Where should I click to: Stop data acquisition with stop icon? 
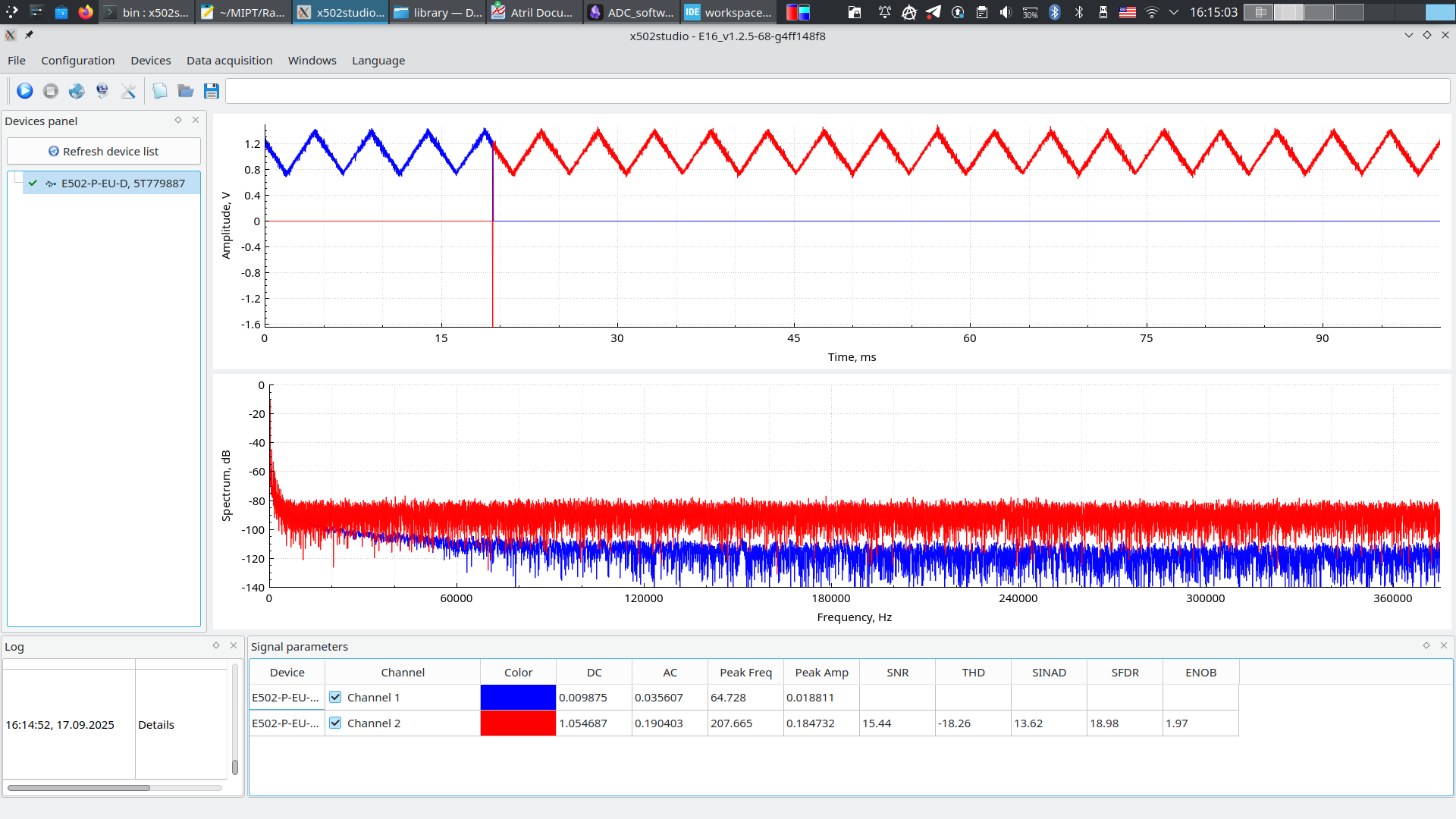[51, 91]
